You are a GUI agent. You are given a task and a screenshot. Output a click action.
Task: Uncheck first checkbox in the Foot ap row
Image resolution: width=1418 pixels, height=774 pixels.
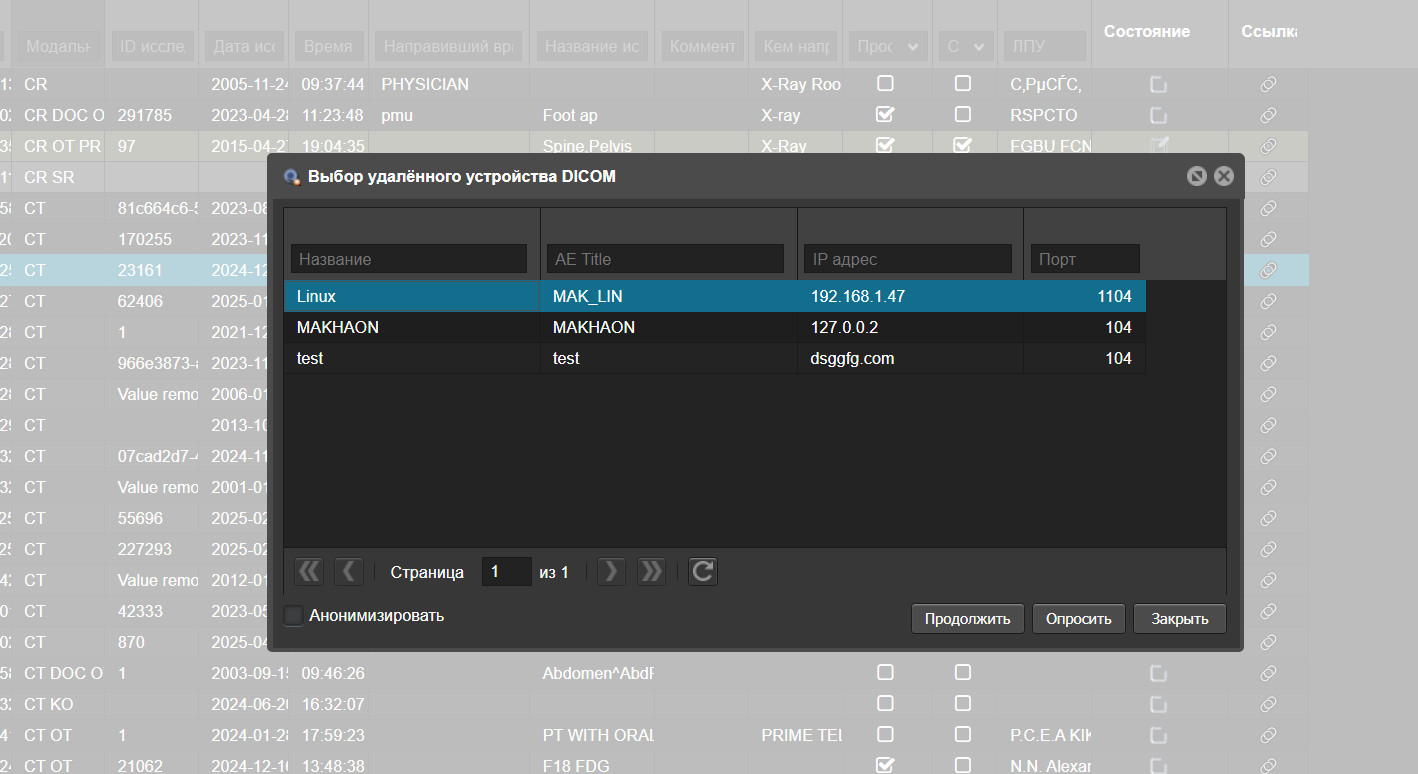(x=885, y=114)
